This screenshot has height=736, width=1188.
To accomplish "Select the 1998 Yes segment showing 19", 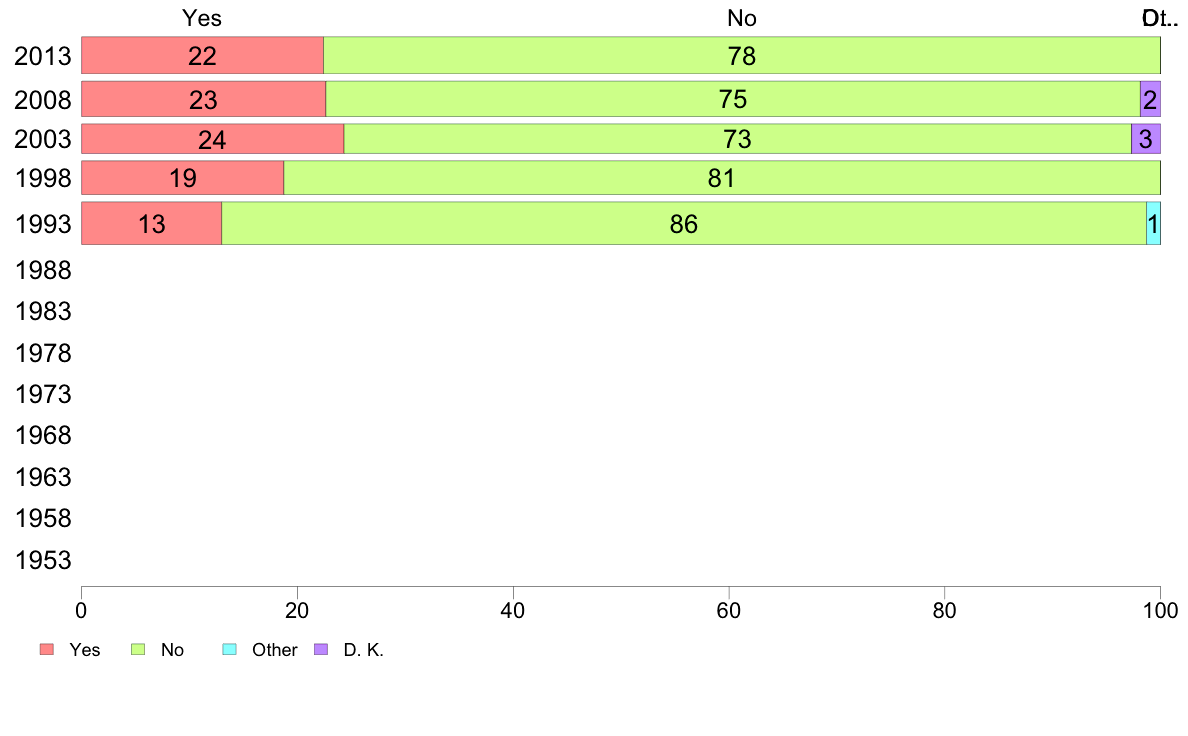I will [x=183, y=178].
